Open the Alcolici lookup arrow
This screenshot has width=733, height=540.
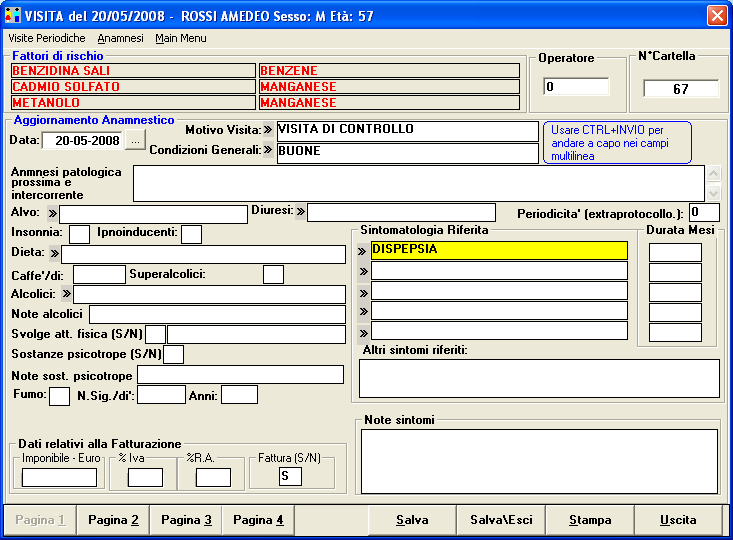(67, 294)
